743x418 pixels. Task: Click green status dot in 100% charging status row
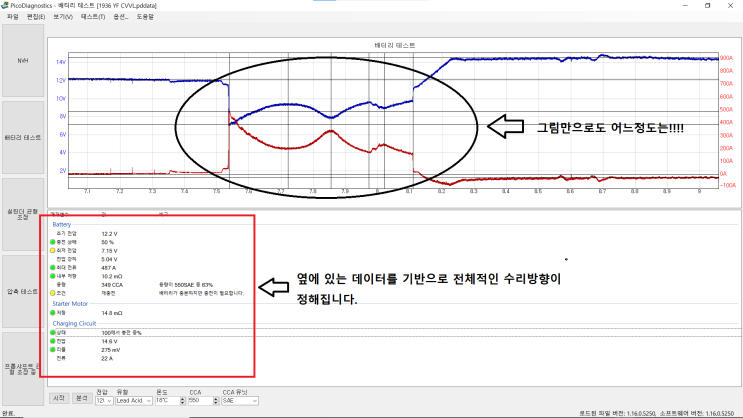pyautogui.click(x=53, y=333)
